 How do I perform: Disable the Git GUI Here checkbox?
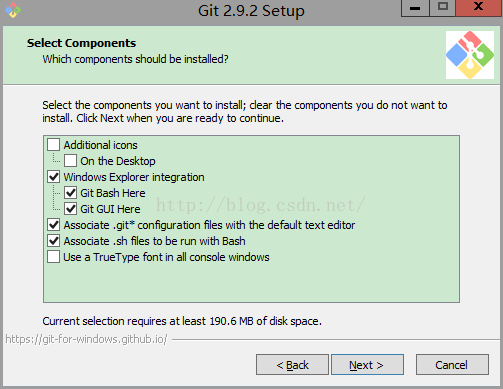(x=70, y=209)
